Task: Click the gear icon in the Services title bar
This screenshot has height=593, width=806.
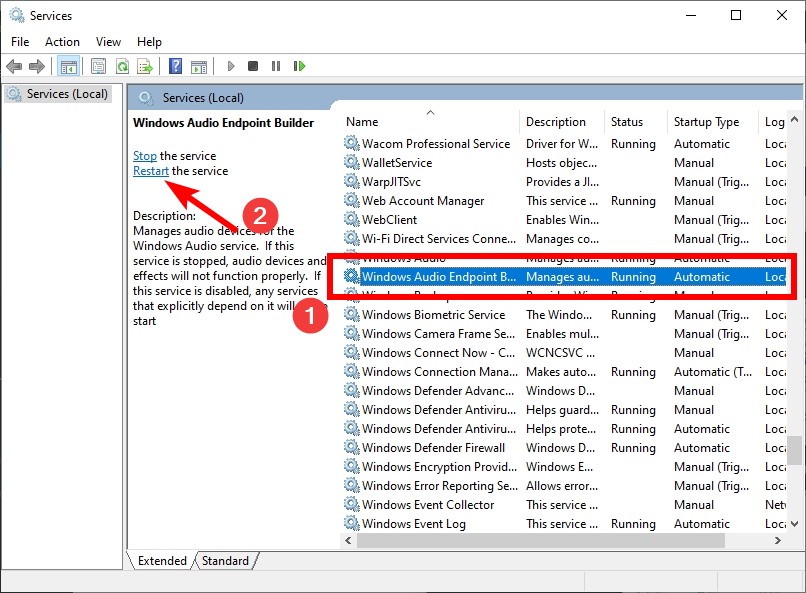Action: coord(17,15)
